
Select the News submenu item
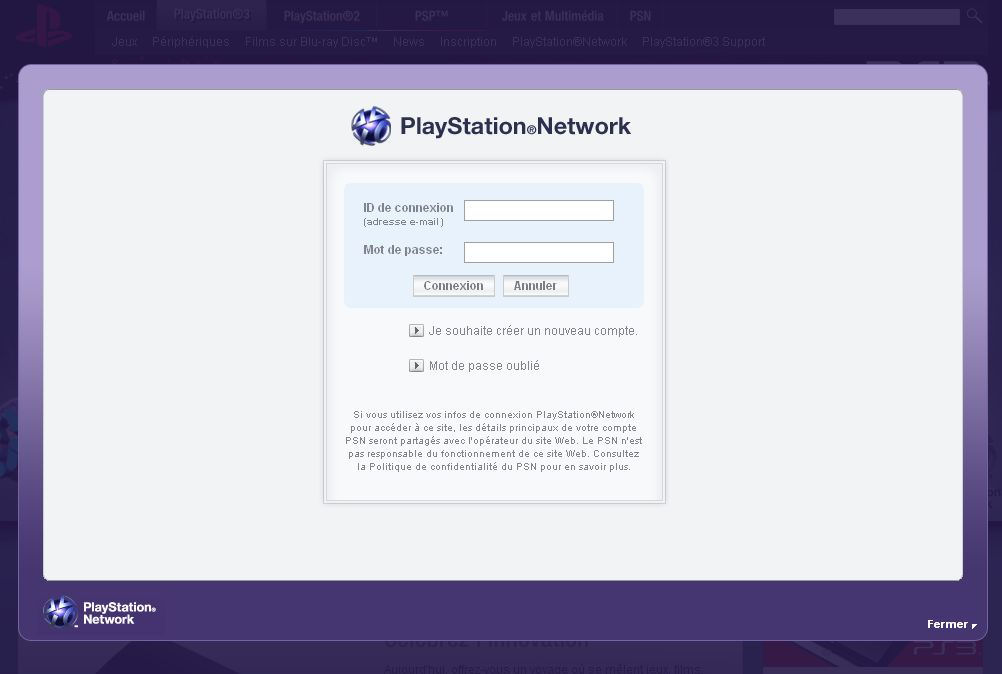tap(409, 42)
